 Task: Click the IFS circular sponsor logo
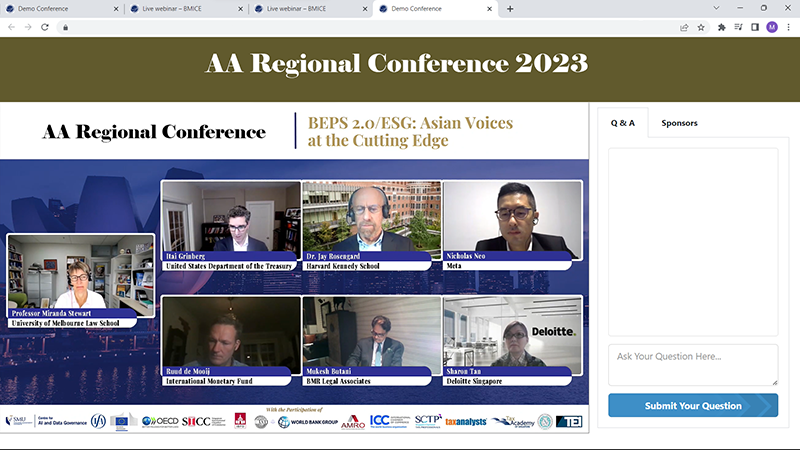(x=98, y=421)
